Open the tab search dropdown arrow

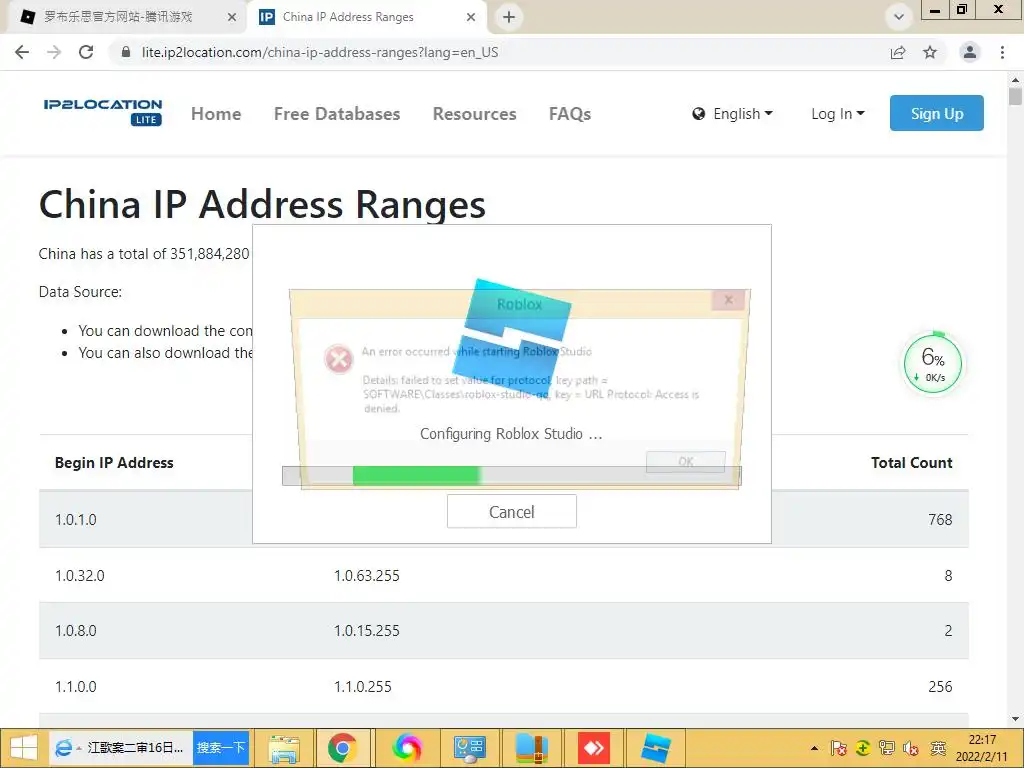(x=899, y=17)
